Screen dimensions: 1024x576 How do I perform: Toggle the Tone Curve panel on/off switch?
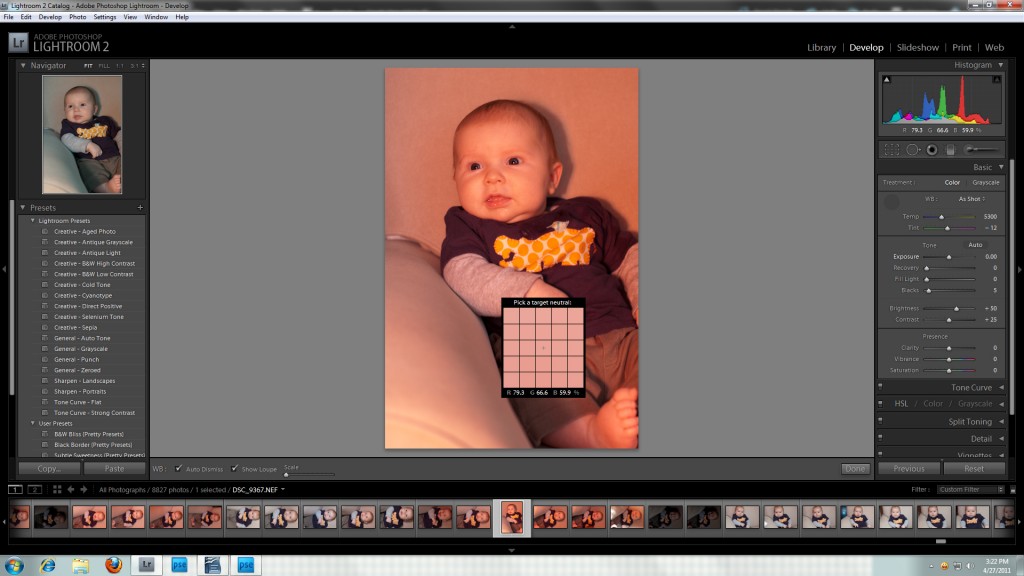pos(880,387)
